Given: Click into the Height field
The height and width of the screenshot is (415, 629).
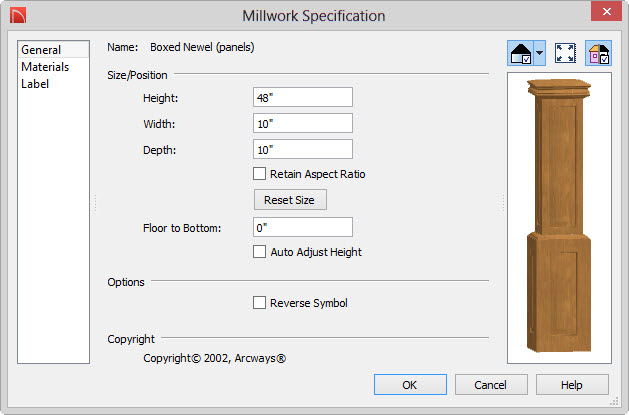Looking at the screenshot, I should click(x=303, y=97).
